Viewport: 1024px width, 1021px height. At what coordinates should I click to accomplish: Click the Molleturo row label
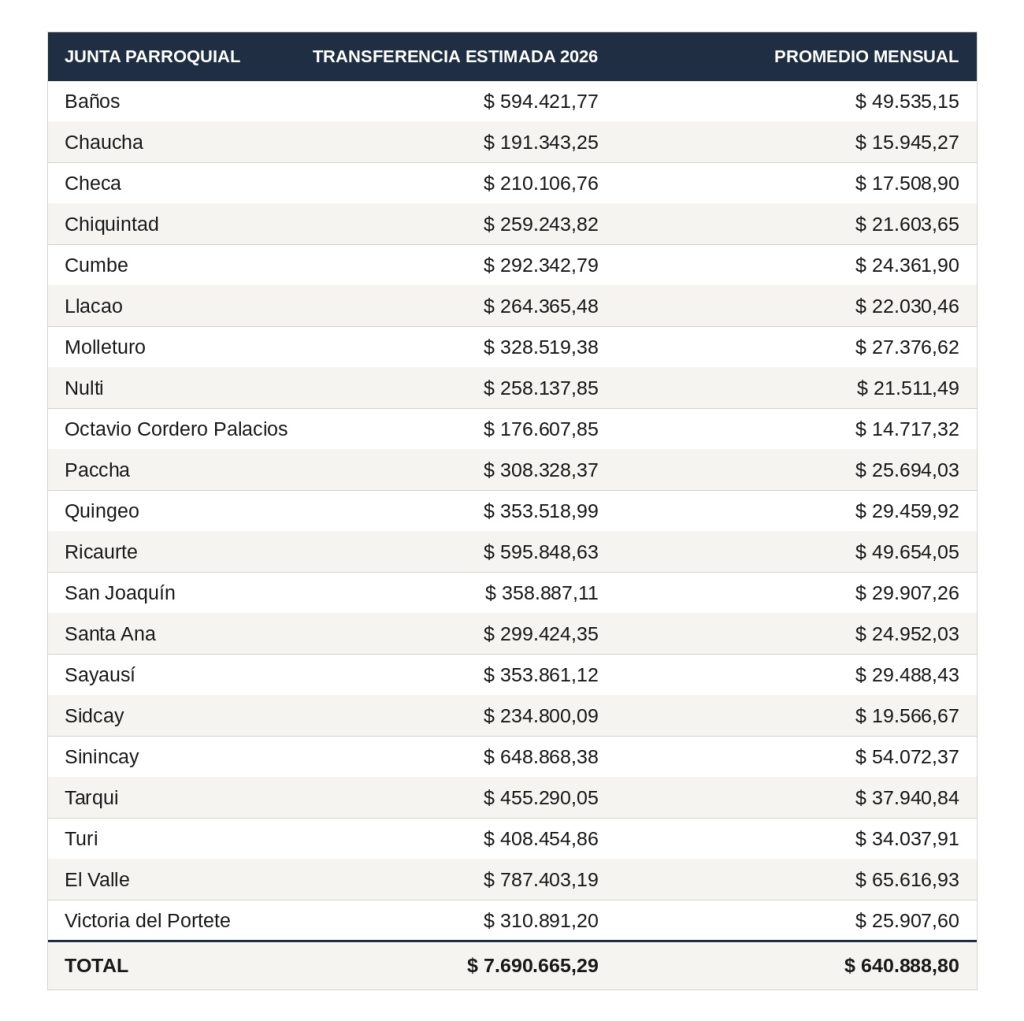(105, 347)
